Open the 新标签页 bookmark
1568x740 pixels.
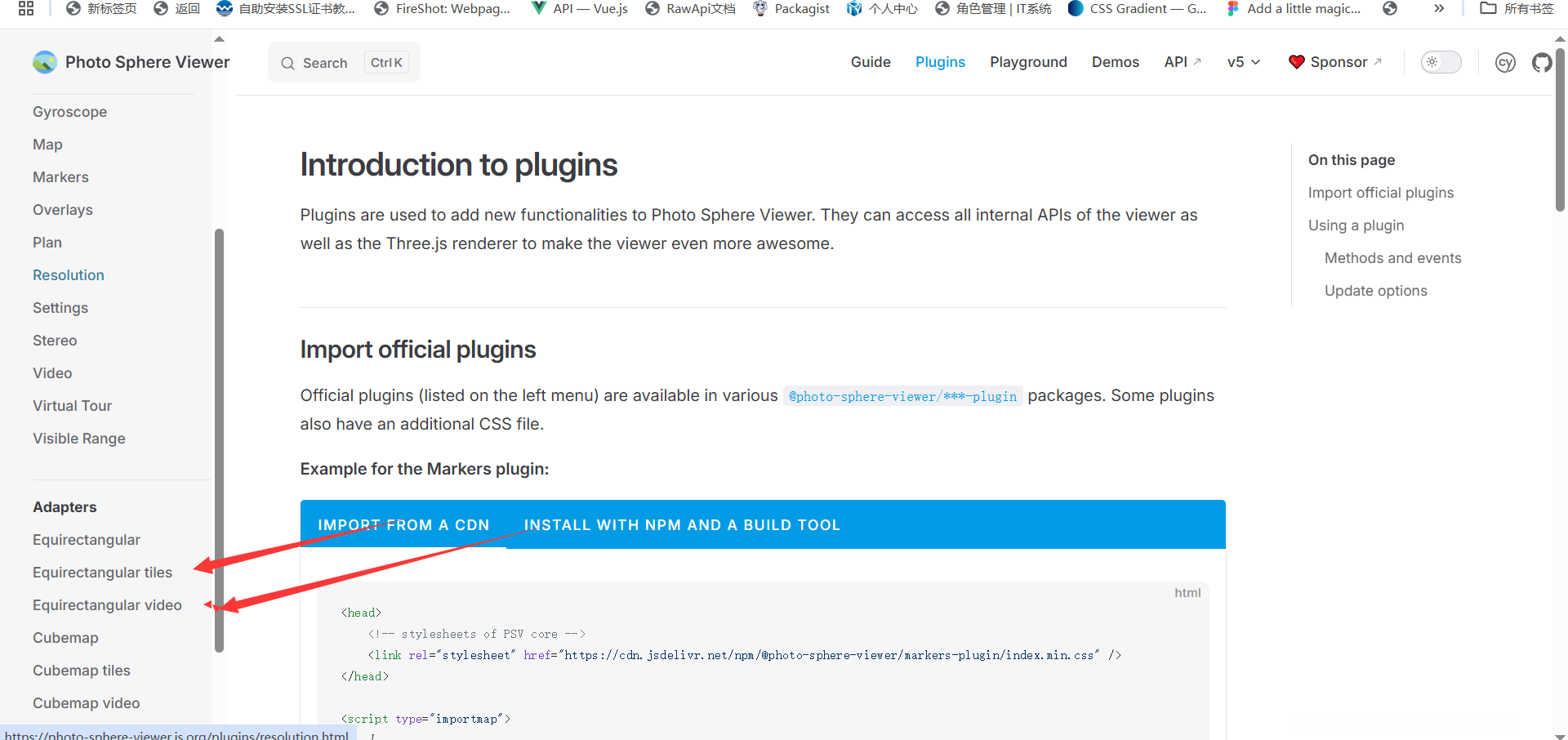101,8
